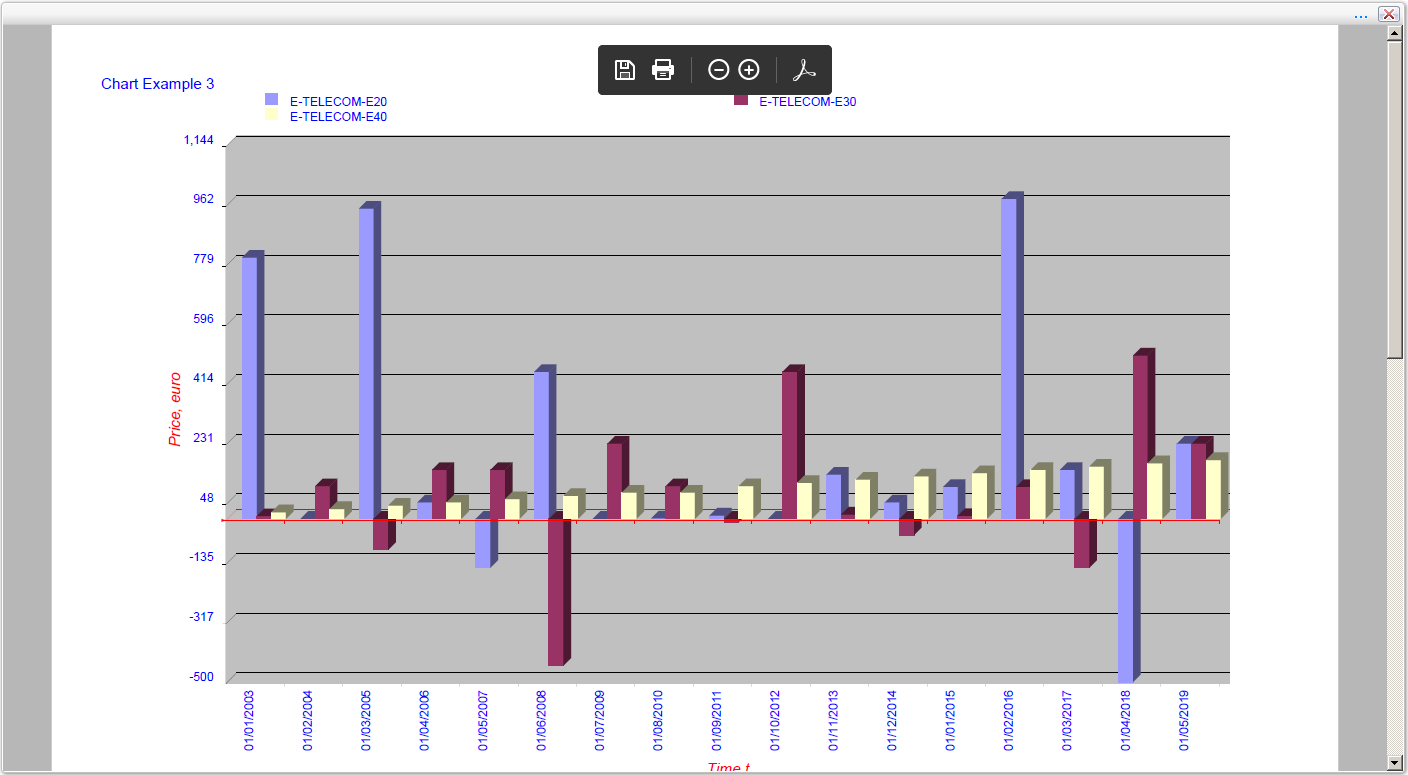
Task: Select the negative maroon bar at 01/06/2008
Action: [555, 592]
